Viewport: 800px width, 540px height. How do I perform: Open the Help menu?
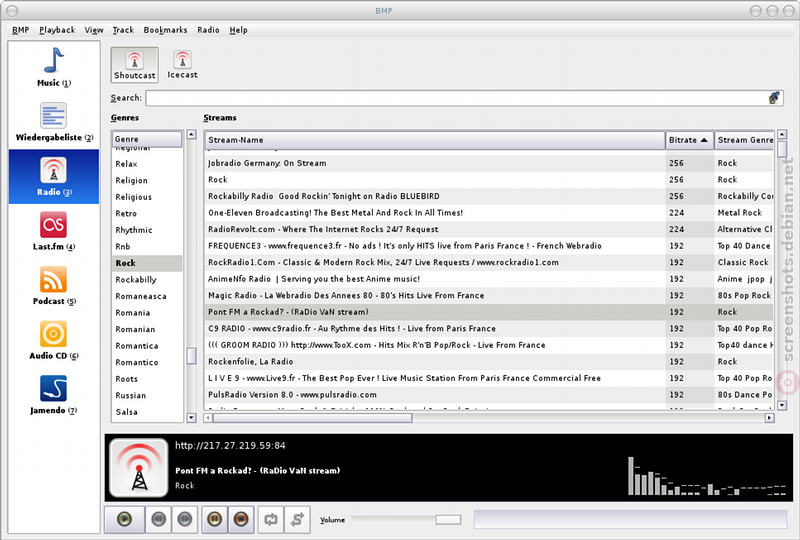click(x=238, y=30)
